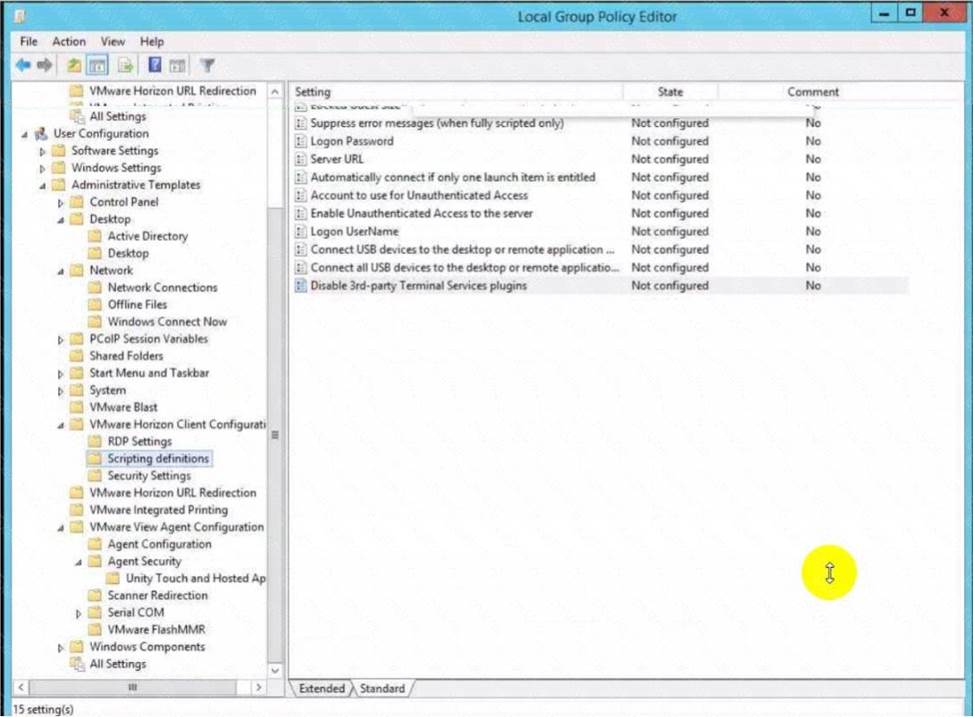Select the 'Connect all USB devices' setting row
This screenshot has height=717, width=973.
(x=601, y=268)
